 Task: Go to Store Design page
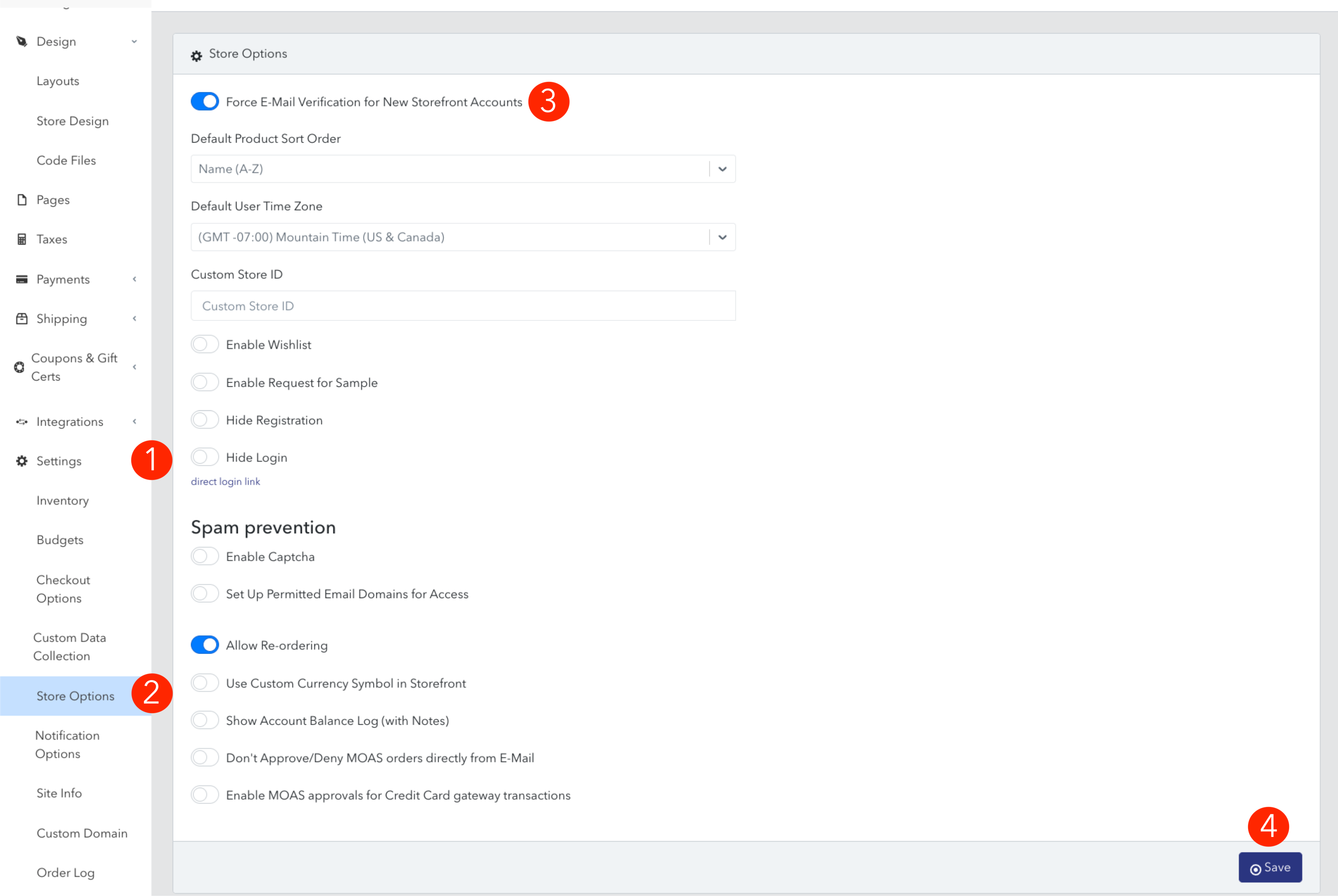[73, 121]
